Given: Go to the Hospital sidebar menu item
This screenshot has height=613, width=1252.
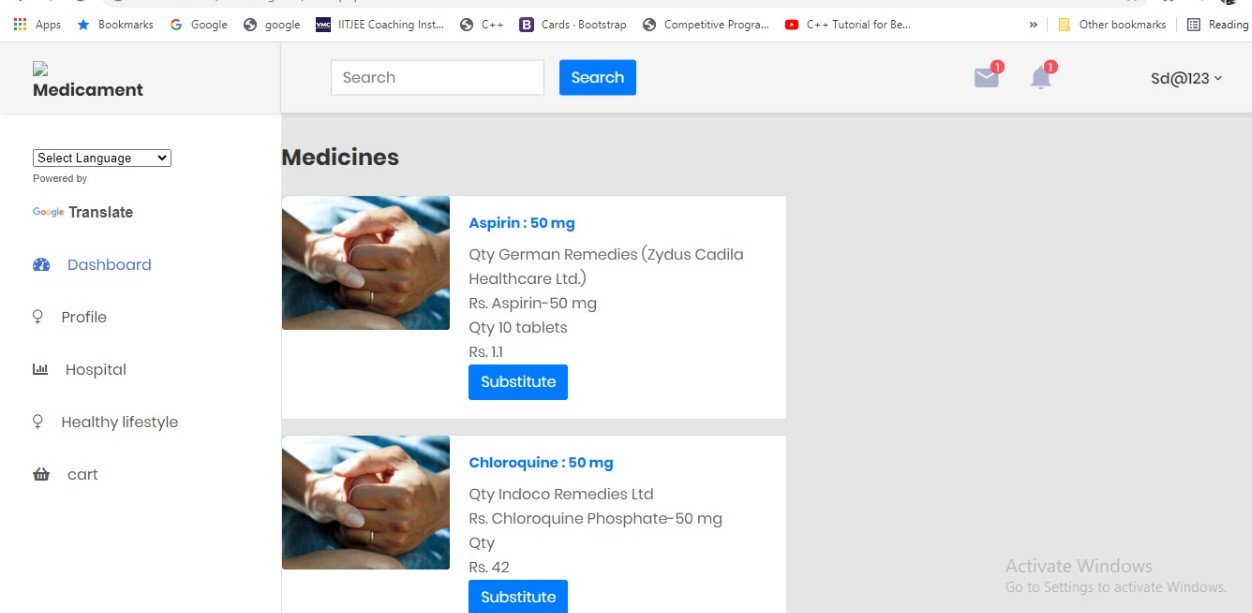Looking at the screenshot, I should pyautogui.click(x=96, y=370).
